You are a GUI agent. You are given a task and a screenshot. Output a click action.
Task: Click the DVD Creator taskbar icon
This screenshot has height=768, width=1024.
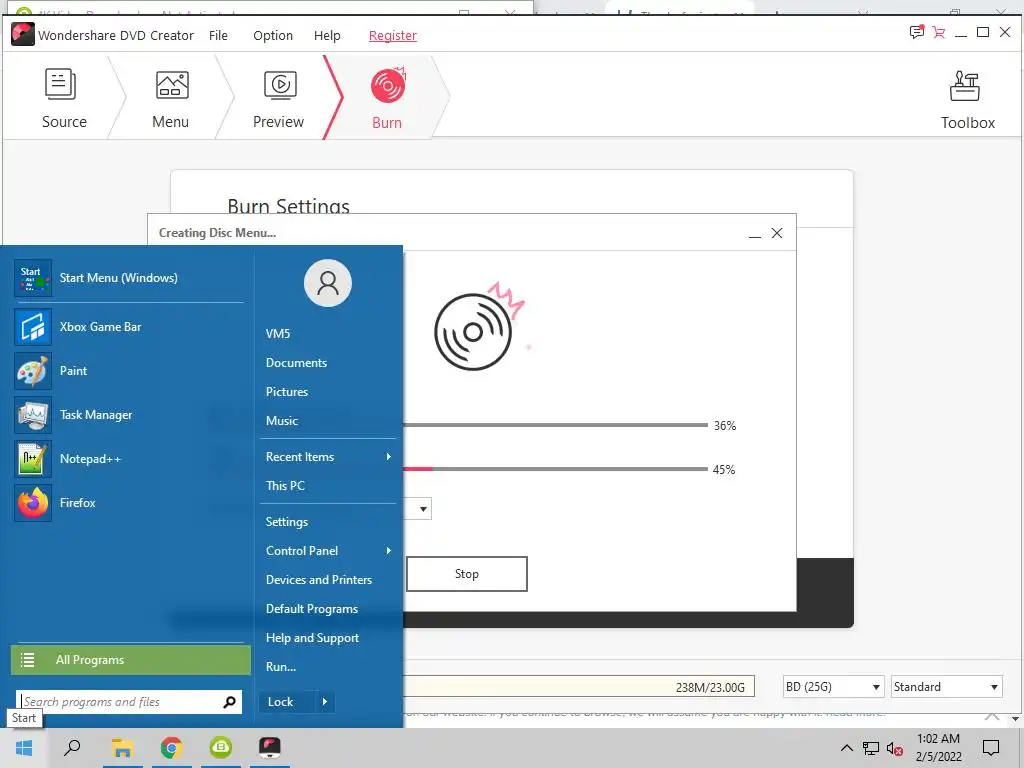pos(270,748)
